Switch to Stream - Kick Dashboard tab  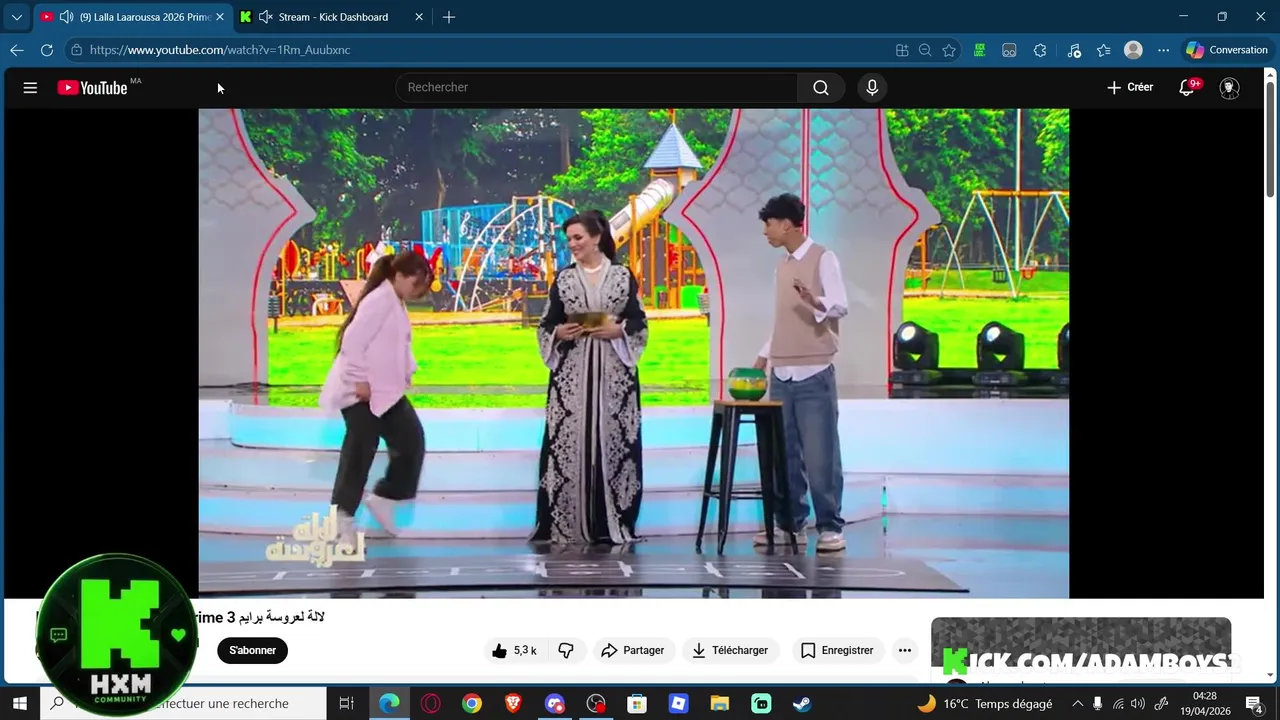tap(333, 17)
